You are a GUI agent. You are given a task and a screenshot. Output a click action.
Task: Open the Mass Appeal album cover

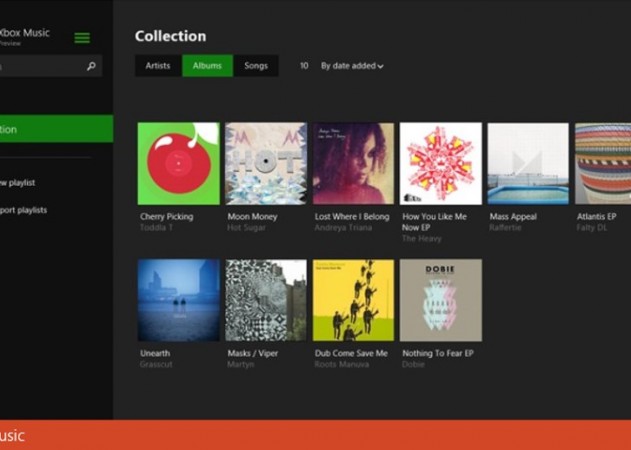[527, 163]
